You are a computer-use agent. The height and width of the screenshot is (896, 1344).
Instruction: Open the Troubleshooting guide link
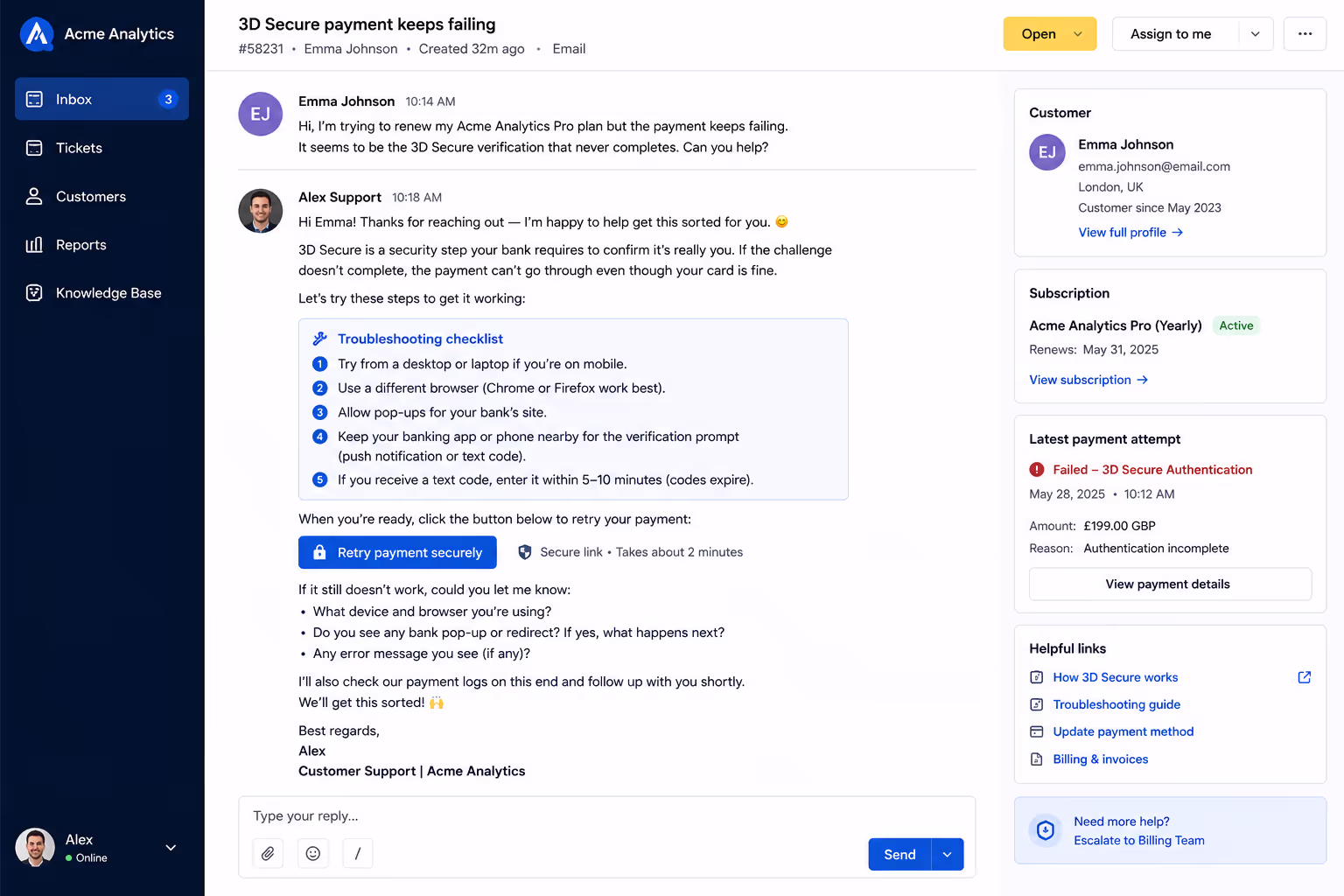point(1116,704)
